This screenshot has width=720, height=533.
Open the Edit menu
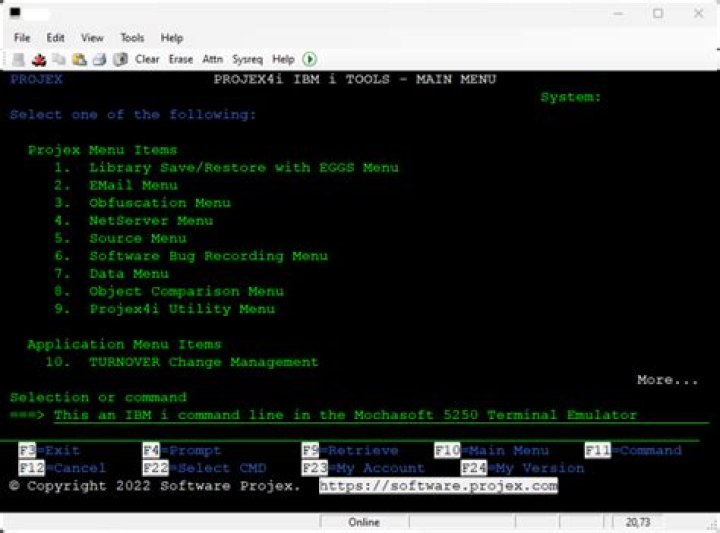tap(55, 38)
